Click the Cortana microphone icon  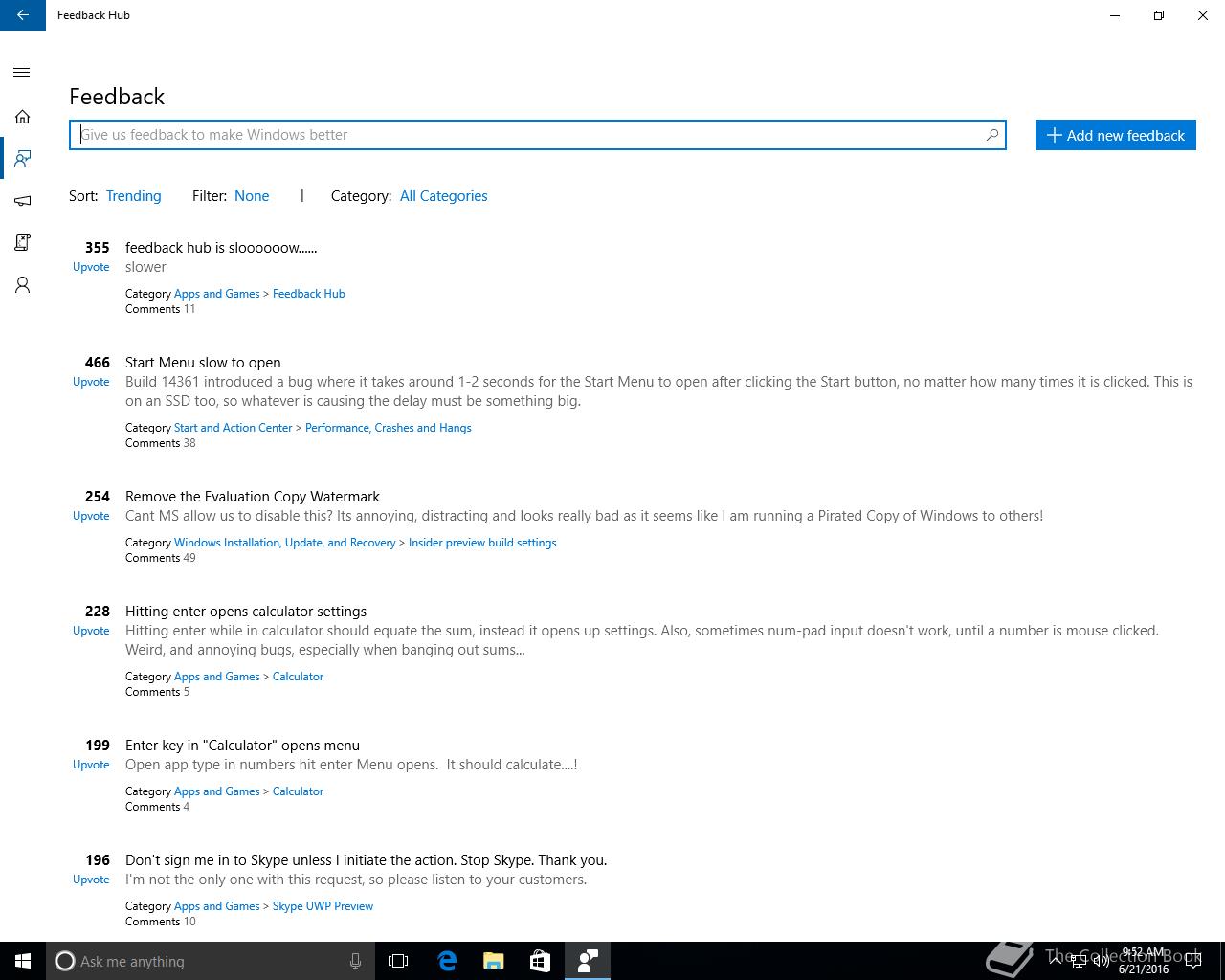tap(355, 961)
